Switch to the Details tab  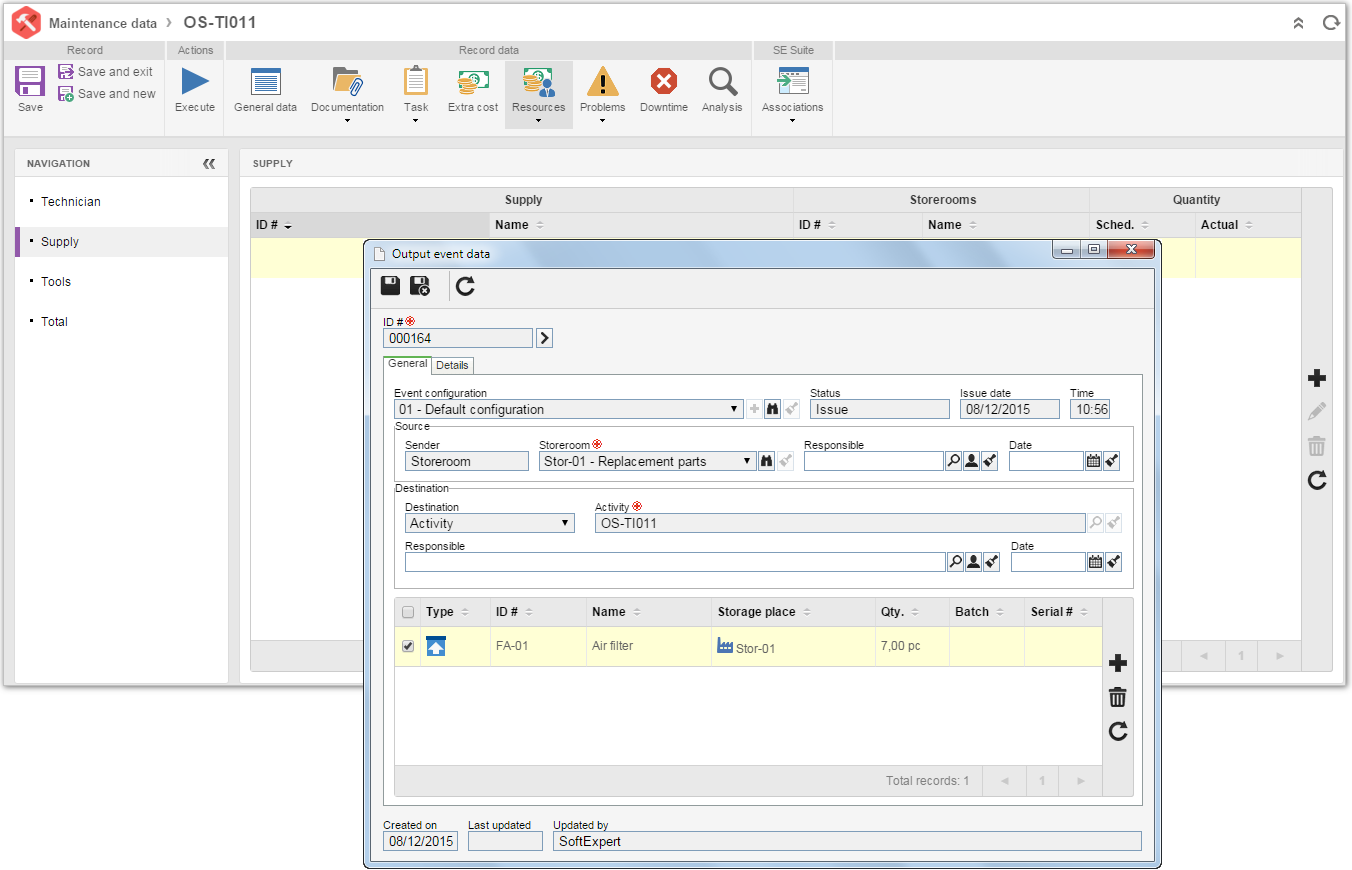coord(452,365)
